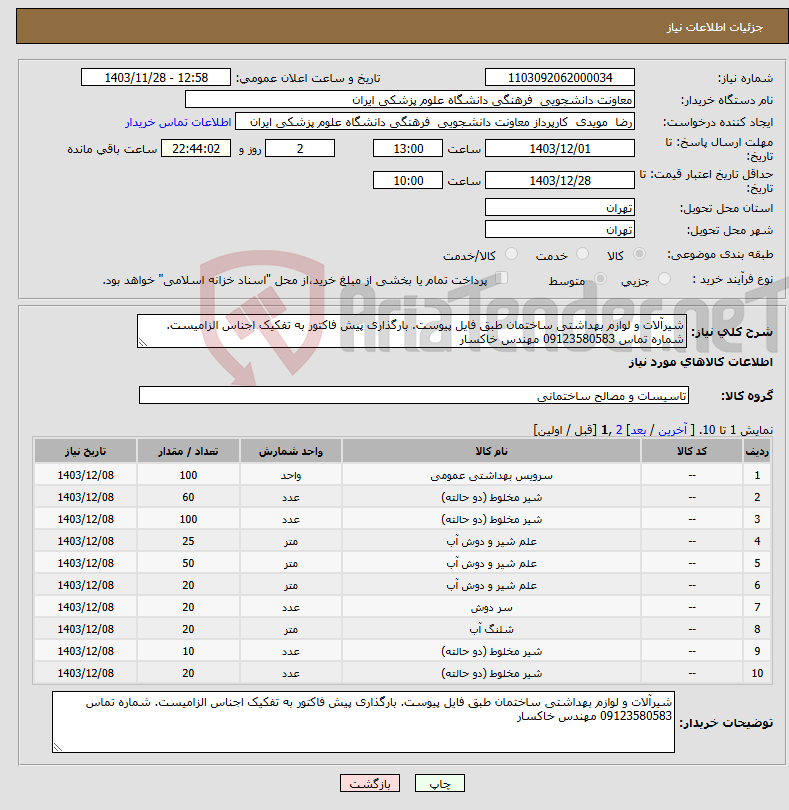Click unit متر in row 8
789x810 pixels.
click(x=290, y=629)
